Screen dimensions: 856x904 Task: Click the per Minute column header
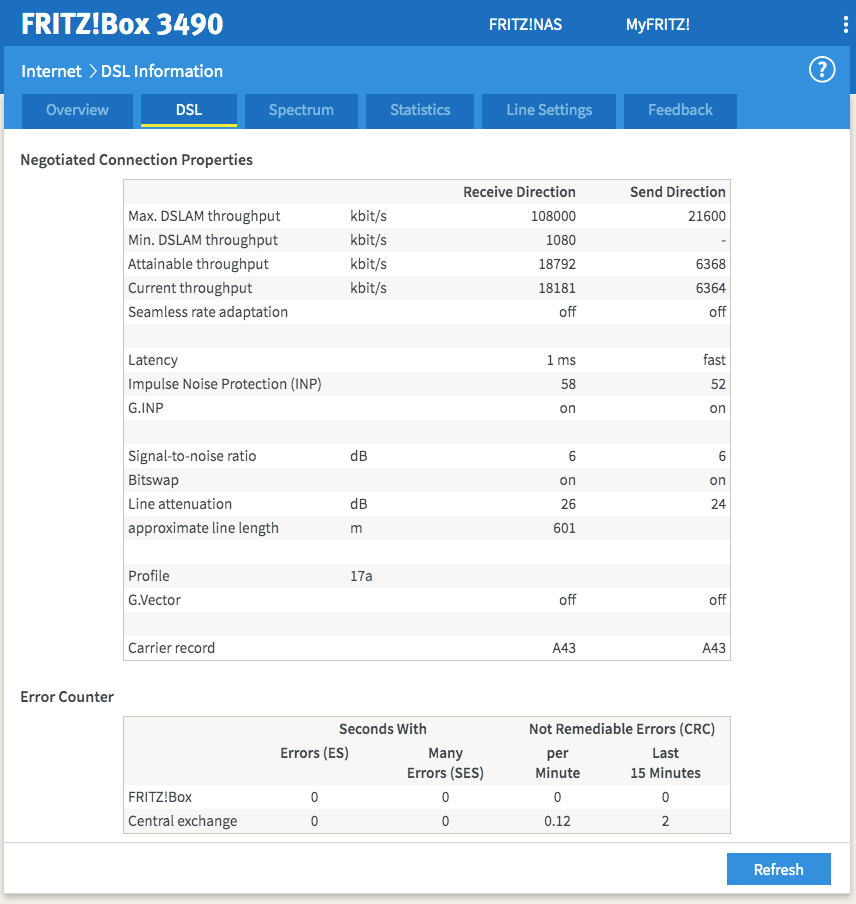[557, 763]
